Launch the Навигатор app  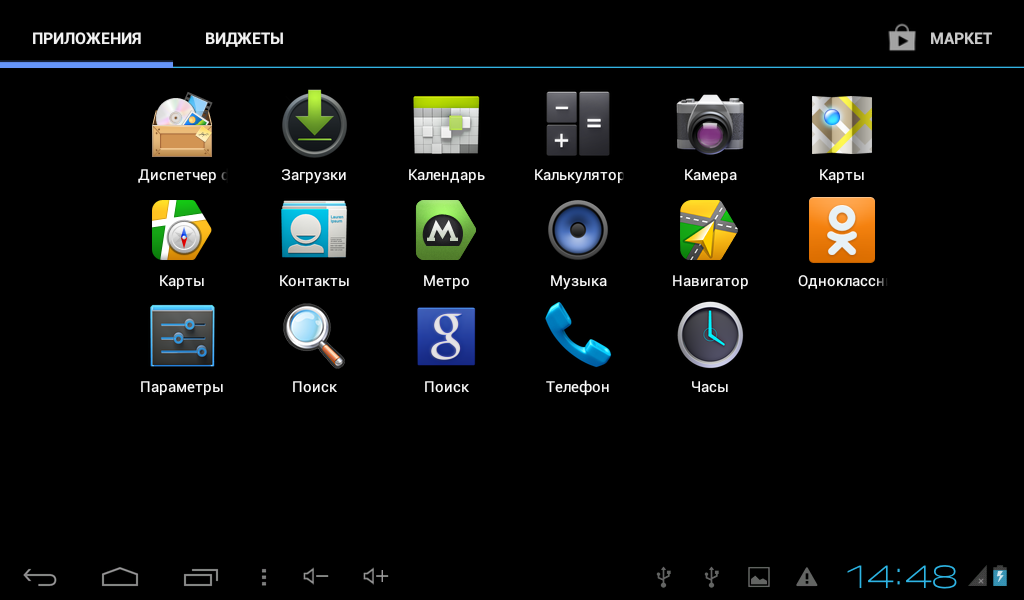[x=710, y=230]
